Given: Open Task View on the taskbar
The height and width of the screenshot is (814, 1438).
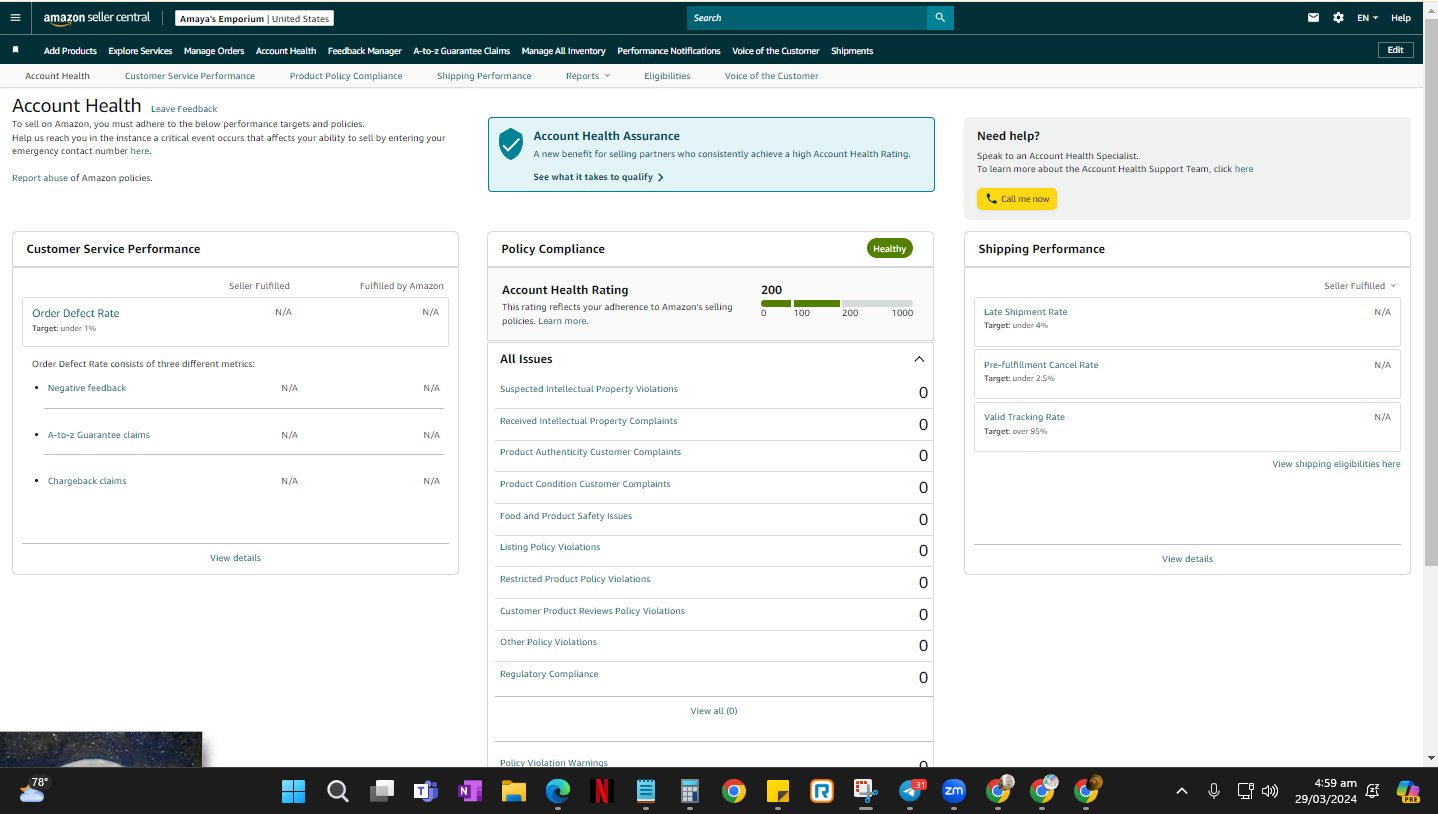Looking at the screenshot, I should coord(382,791).
